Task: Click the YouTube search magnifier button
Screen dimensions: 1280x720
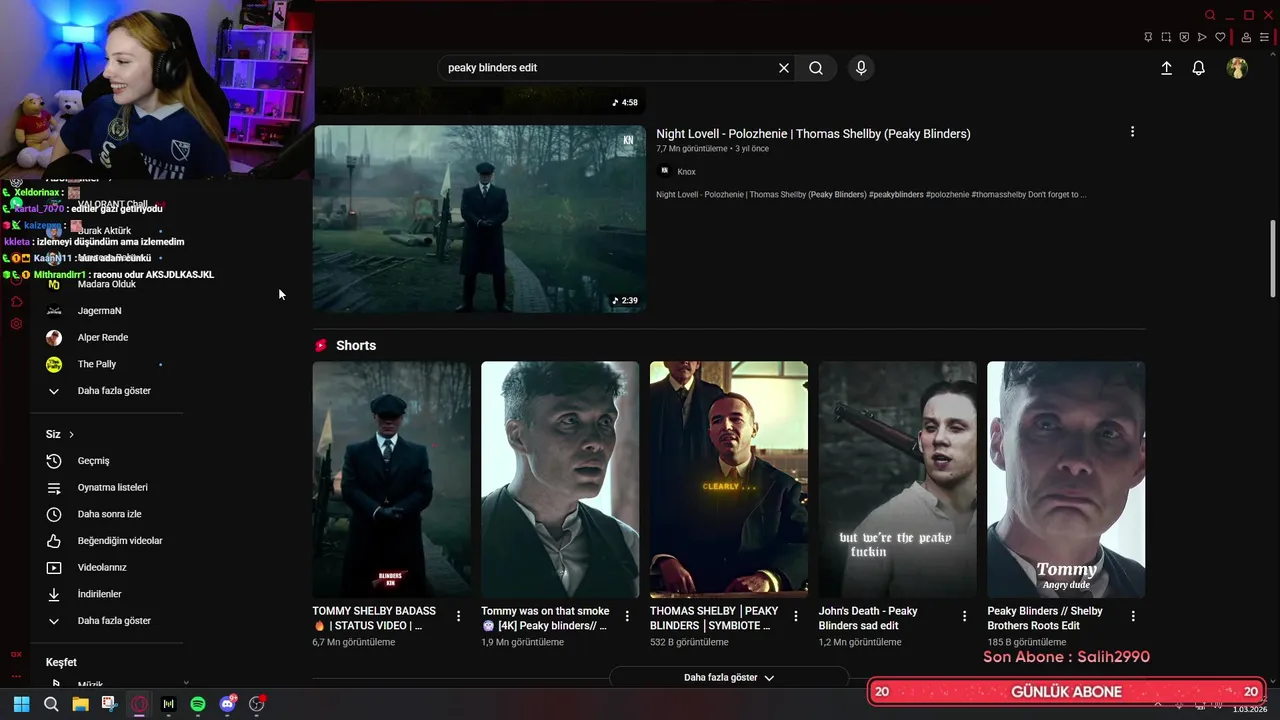Action: tap(816, 68)
